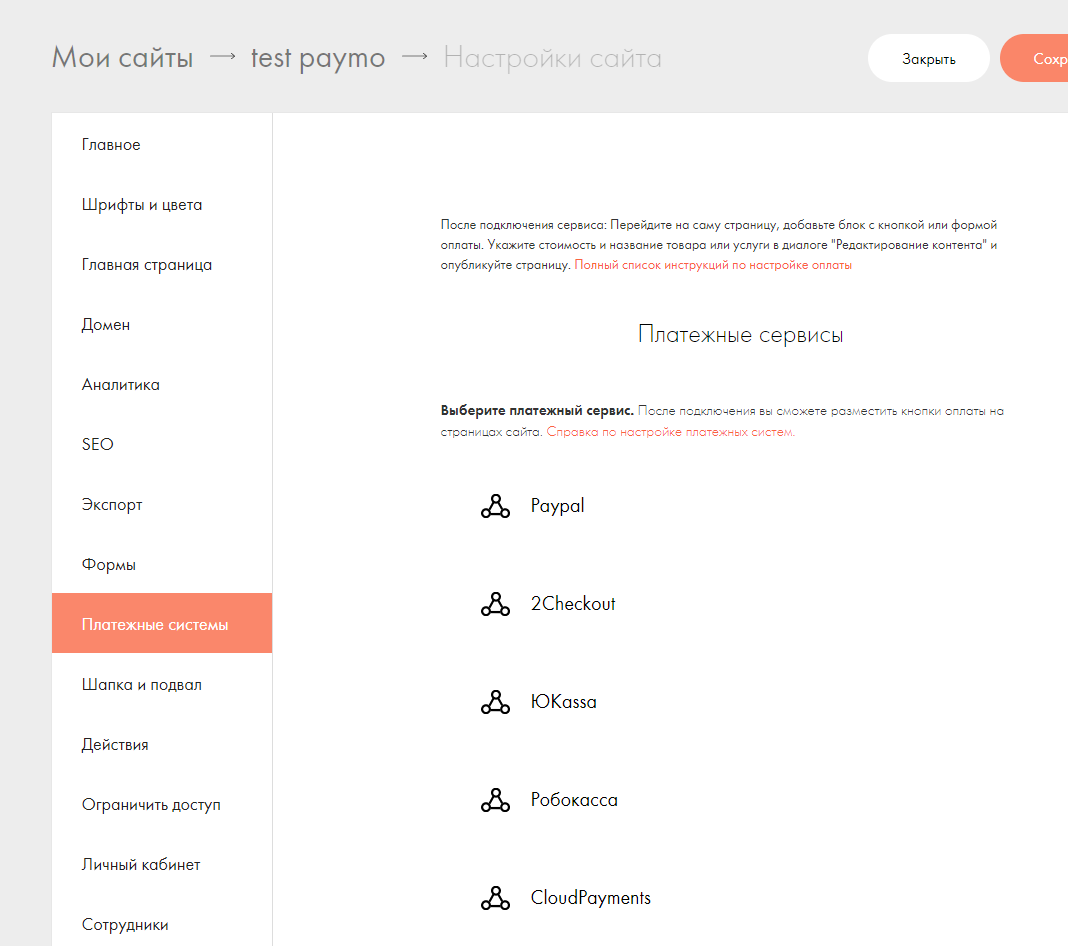Open the test paymo breadcrumb link
This screenshot has width=1068, height=946.
[317, 59]
